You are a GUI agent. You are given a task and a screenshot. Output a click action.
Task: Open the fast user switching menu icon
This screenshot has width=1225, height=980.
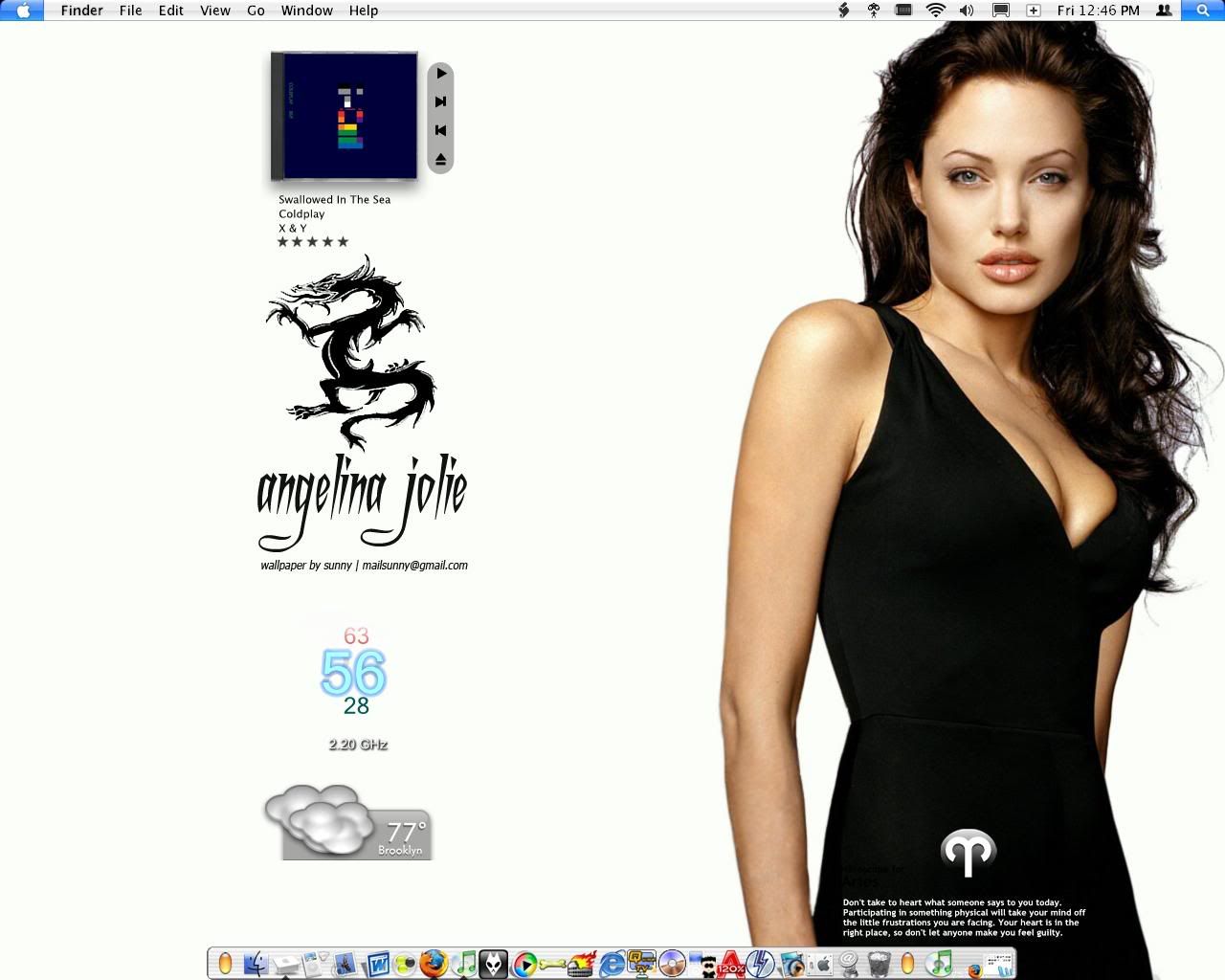(x=1164, y=11)
